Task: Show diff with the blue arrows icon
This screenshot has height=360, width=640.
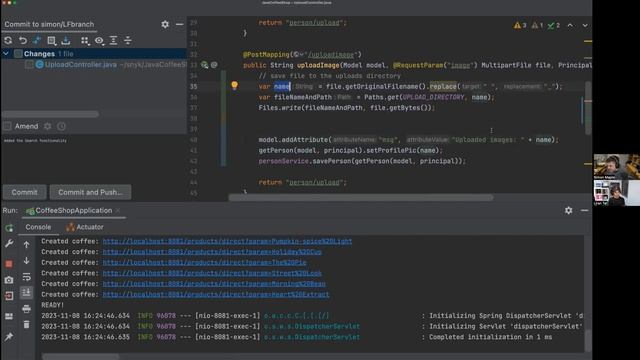Action: [x=37, y=40]
